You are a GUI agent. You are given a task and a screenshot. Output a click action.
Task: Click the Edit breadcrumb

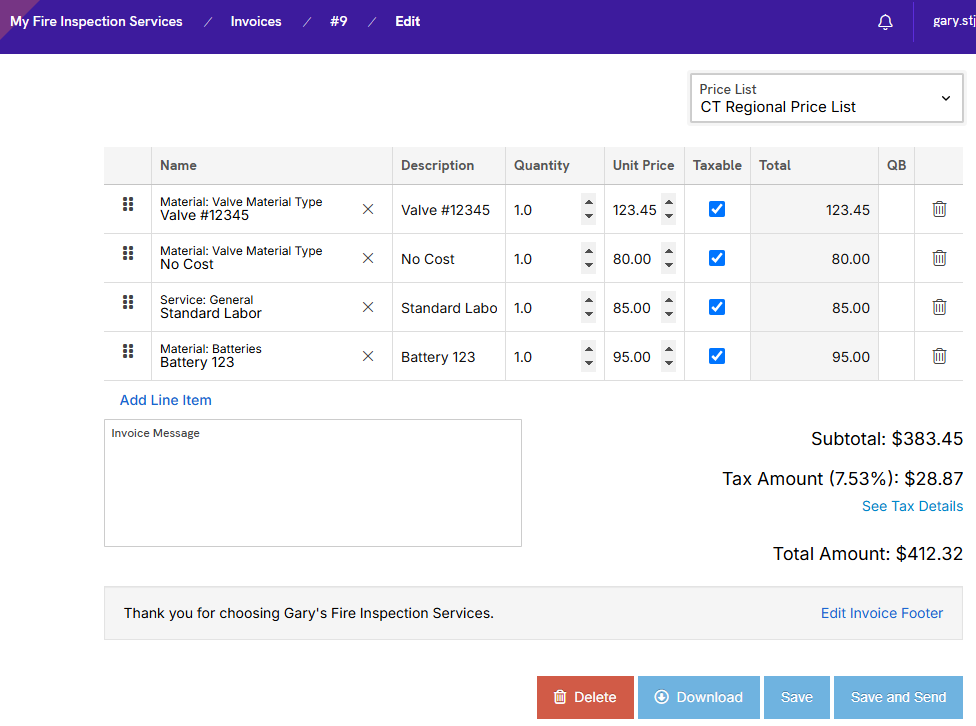pyautogui.click(x=408, y=21)
